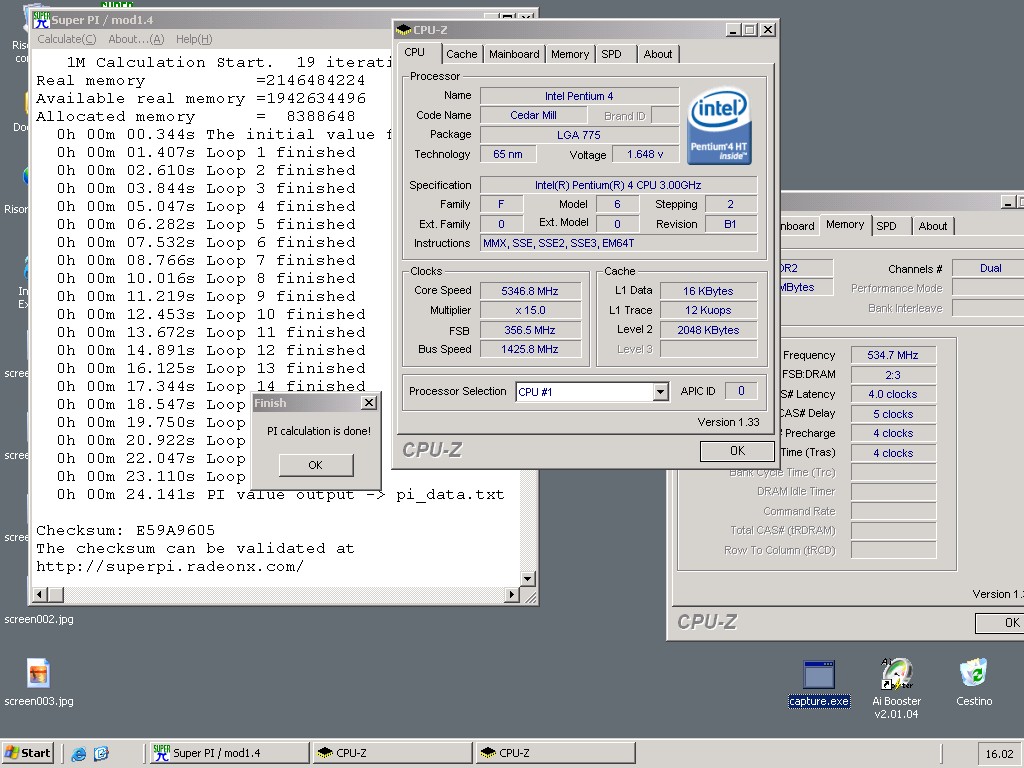The image size is (1024, 768).
Task: Click the 'PI calculation is done!' message
Action: 319,431
